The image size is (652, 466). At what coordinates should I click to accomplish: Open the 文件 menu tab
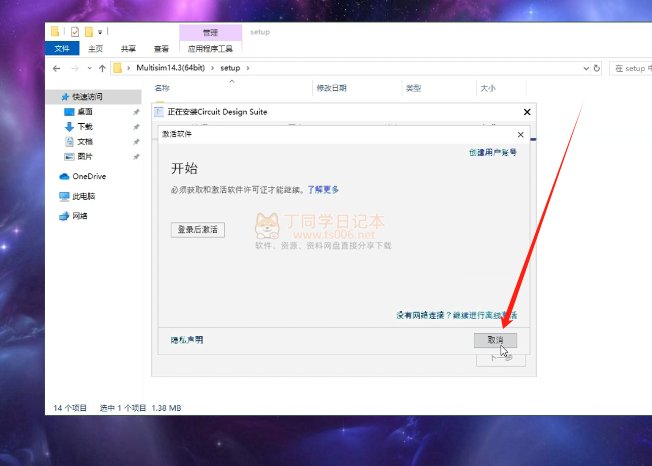62,48
